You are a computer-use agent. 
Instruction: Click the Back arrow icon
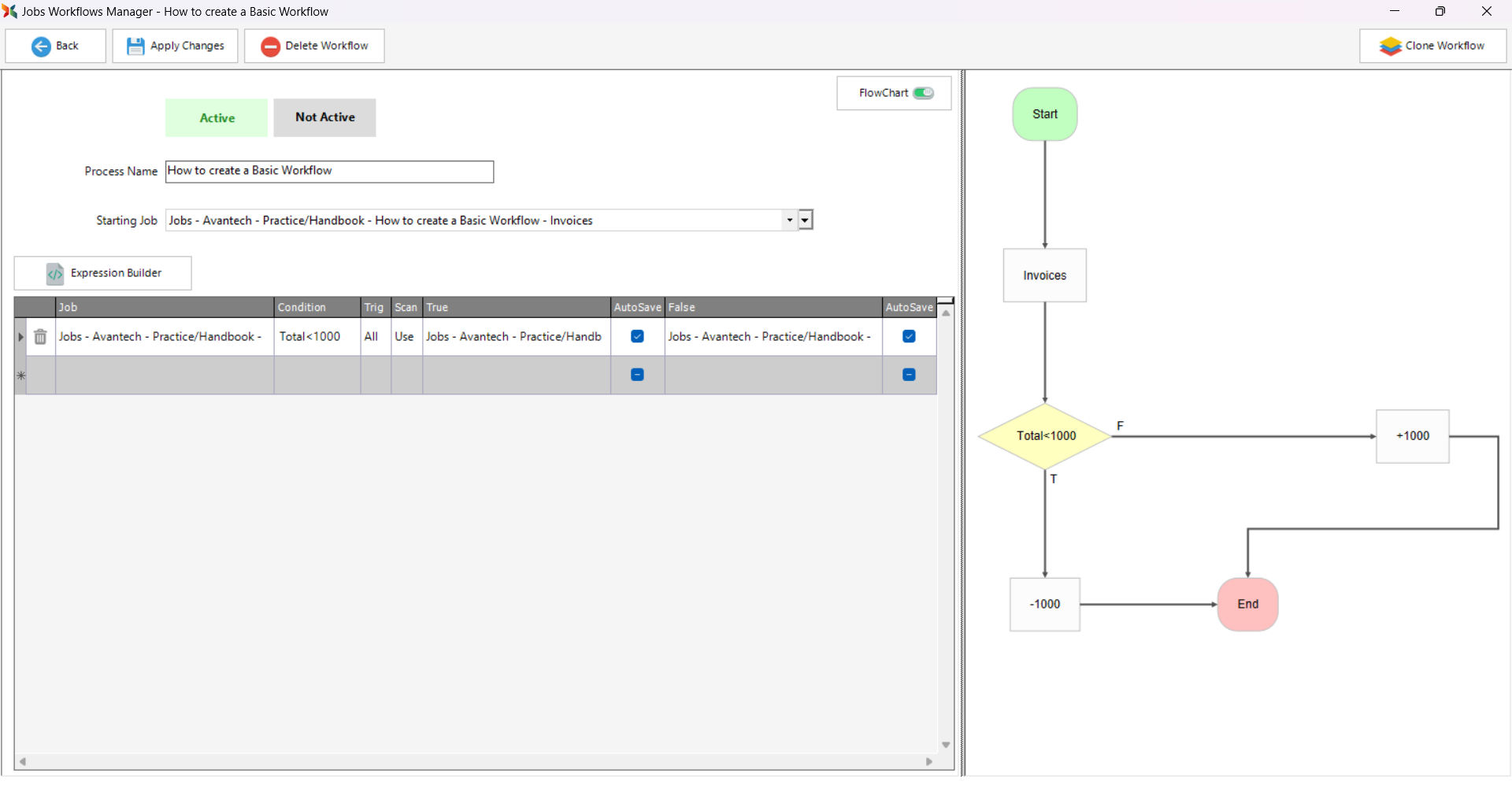(41, 46)
